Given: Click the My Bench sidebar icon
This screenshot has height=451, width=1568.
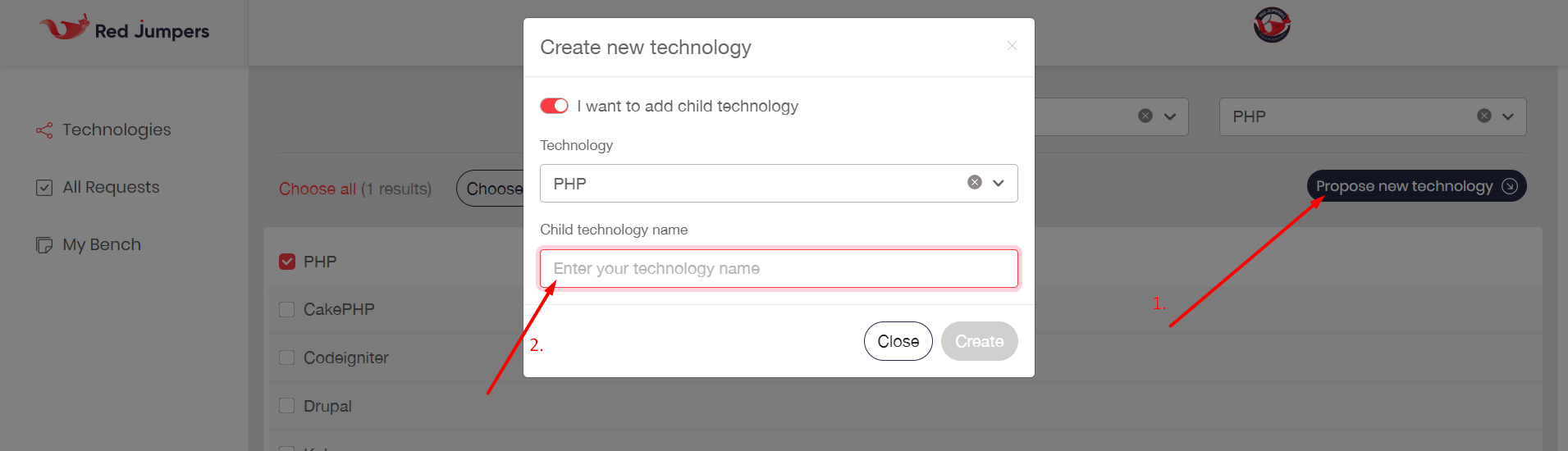Looking at the screenshot, I should (x=44, y=245).
